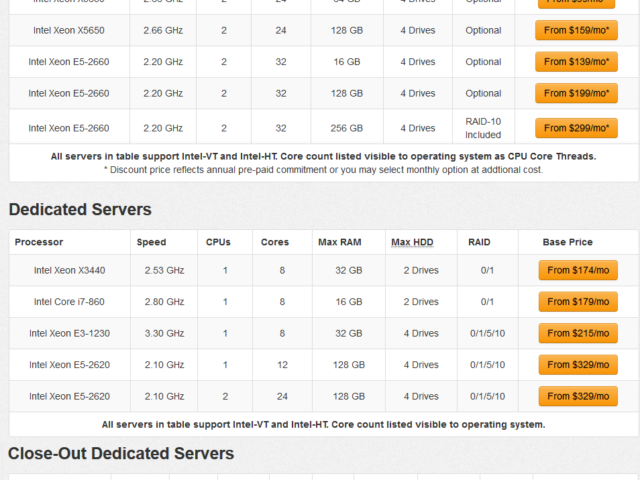Click Intel Xeon E5-2660 in the 256 GB row
640x480 pixels.
point(69,128)
